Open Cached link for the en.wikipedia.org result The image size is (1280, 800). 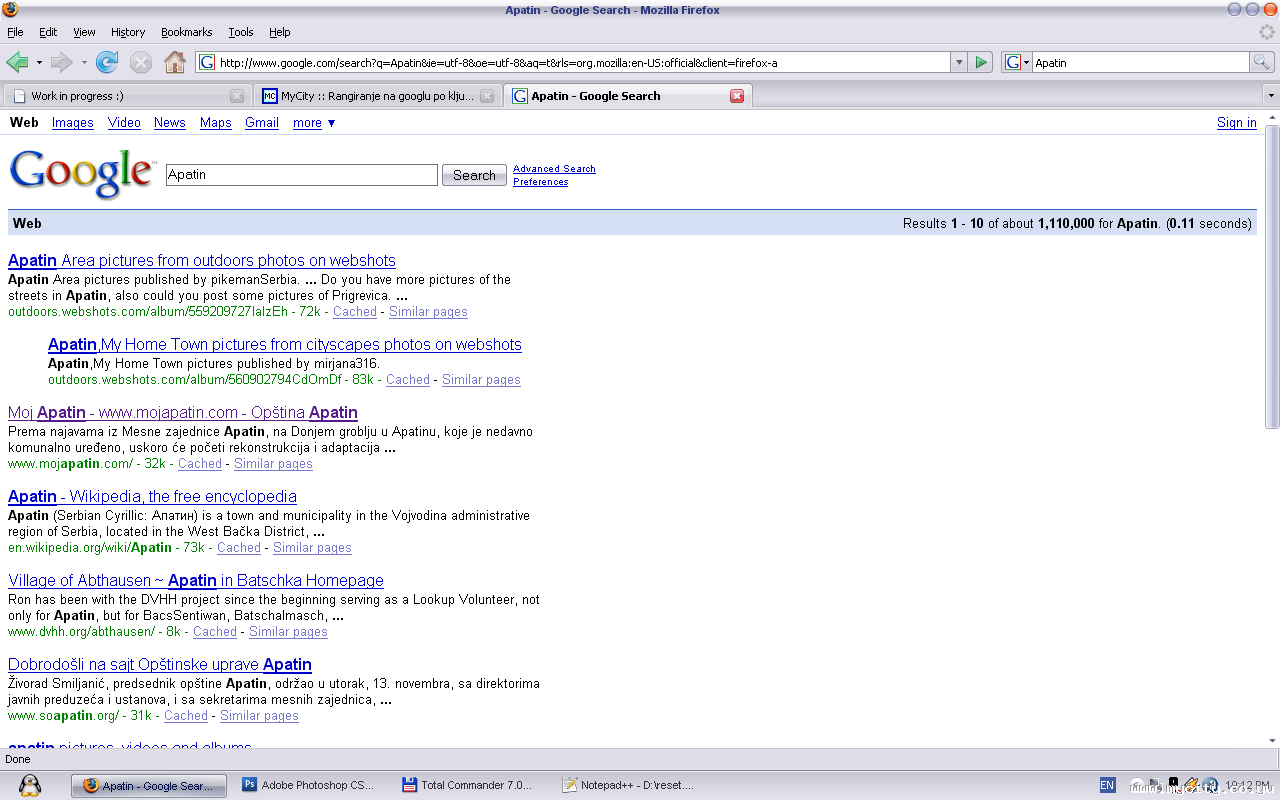click(x=239, y=548)
